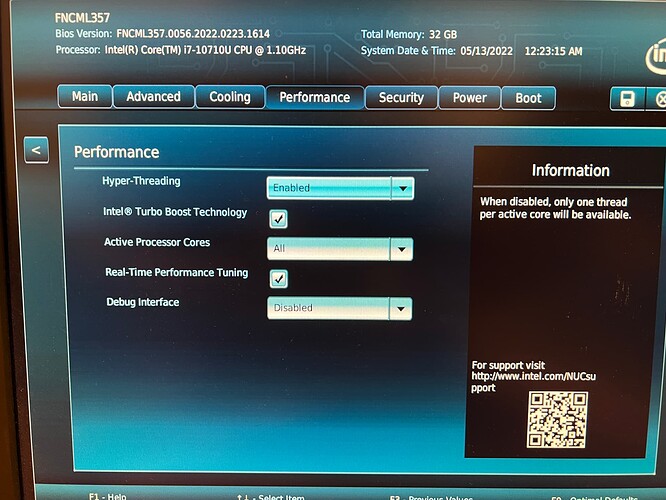The height and width of the screenshot is (500, 666).
Task: Open the Main tab
Action: [85, 96]
